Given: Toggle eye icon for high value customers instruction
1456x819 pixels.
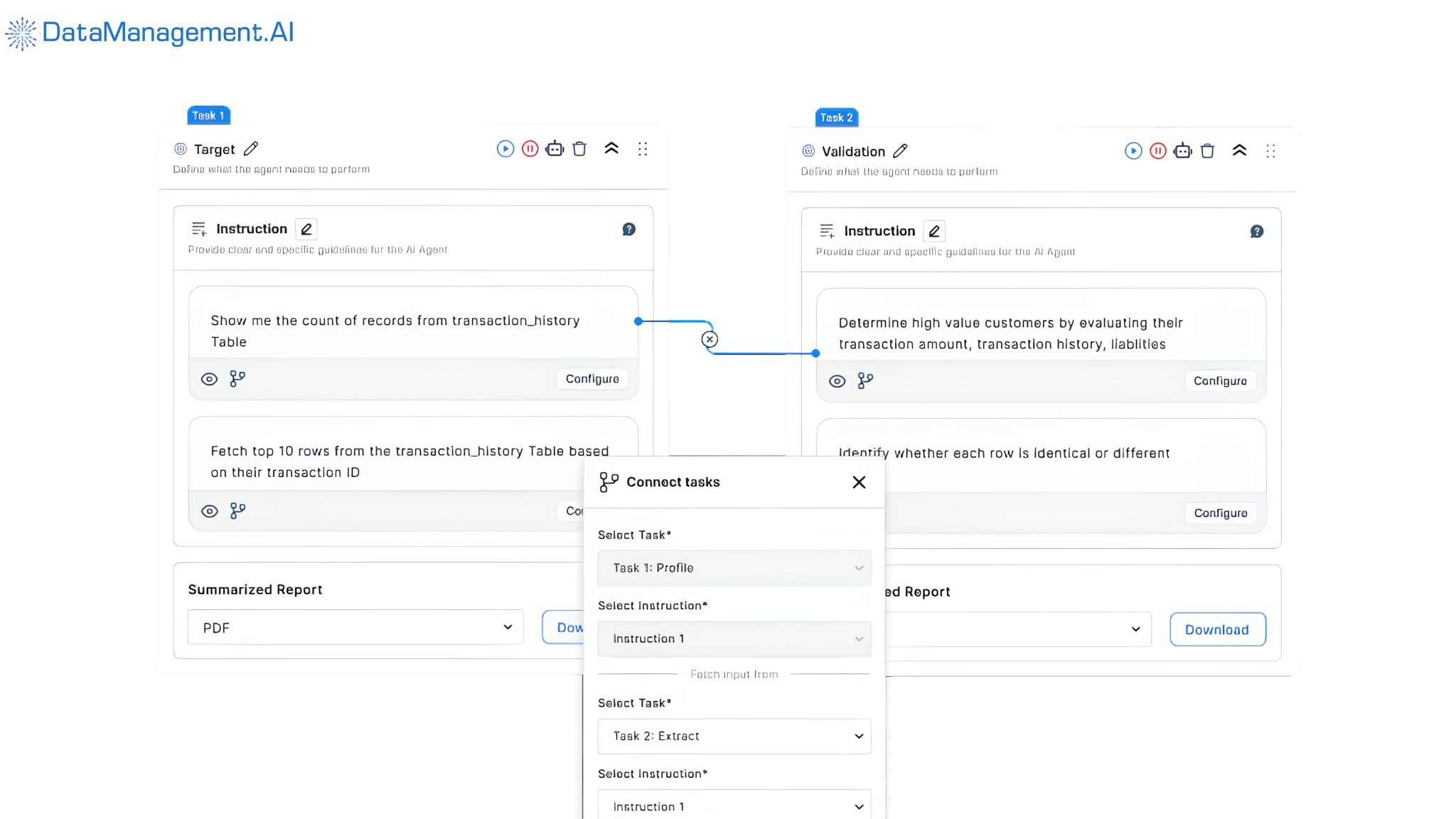Looking at the screenshot, I should pos(837,381).
